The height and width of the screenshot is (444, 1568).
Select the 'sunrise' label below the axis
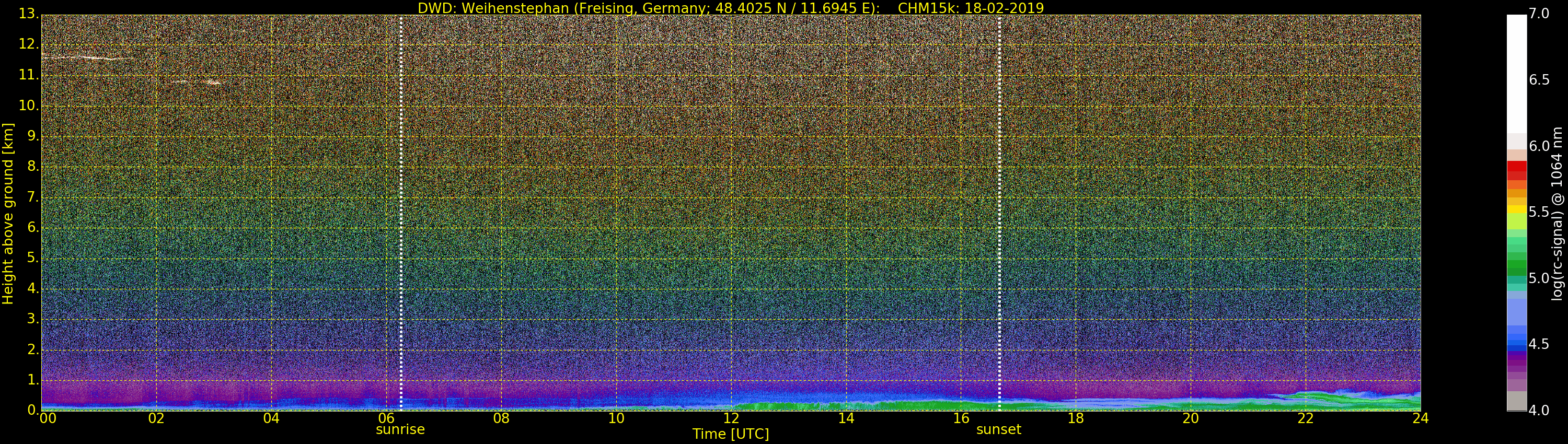click(400, 429)
